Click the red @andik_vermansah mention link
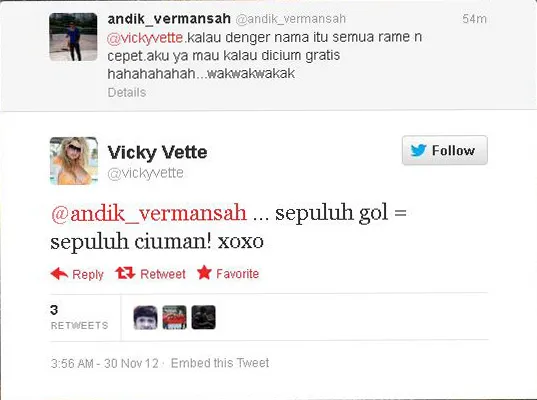Viewport: 537px width, 400px height. click(x=149, y=213)
